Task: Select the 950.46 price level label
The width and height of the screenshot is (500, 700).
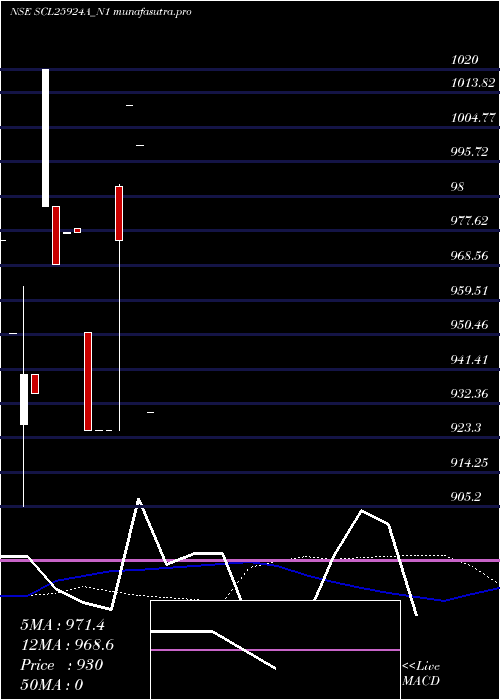Action: coord(469,325)
